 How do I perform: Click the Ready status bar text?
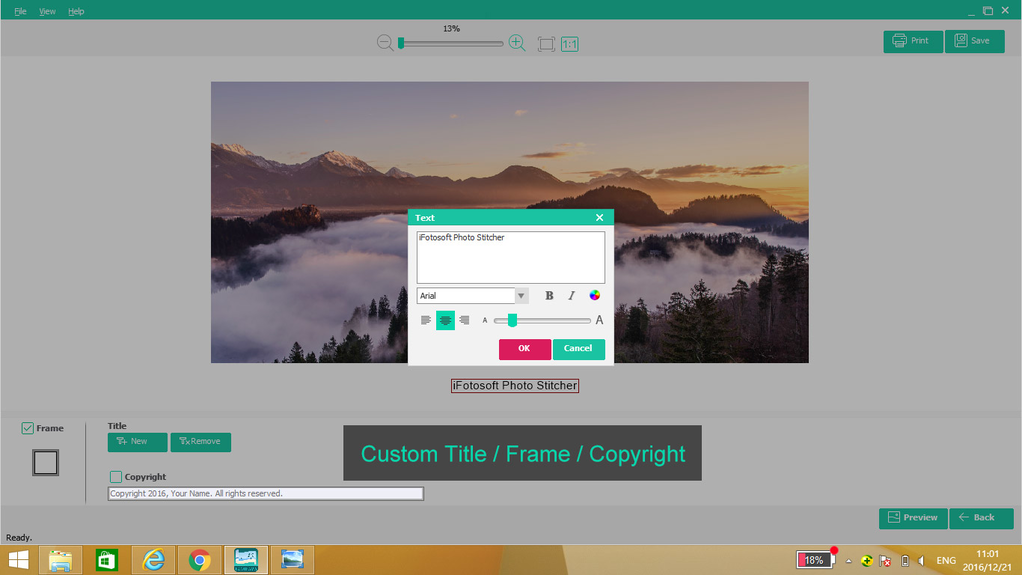click(x=19, y=538)
